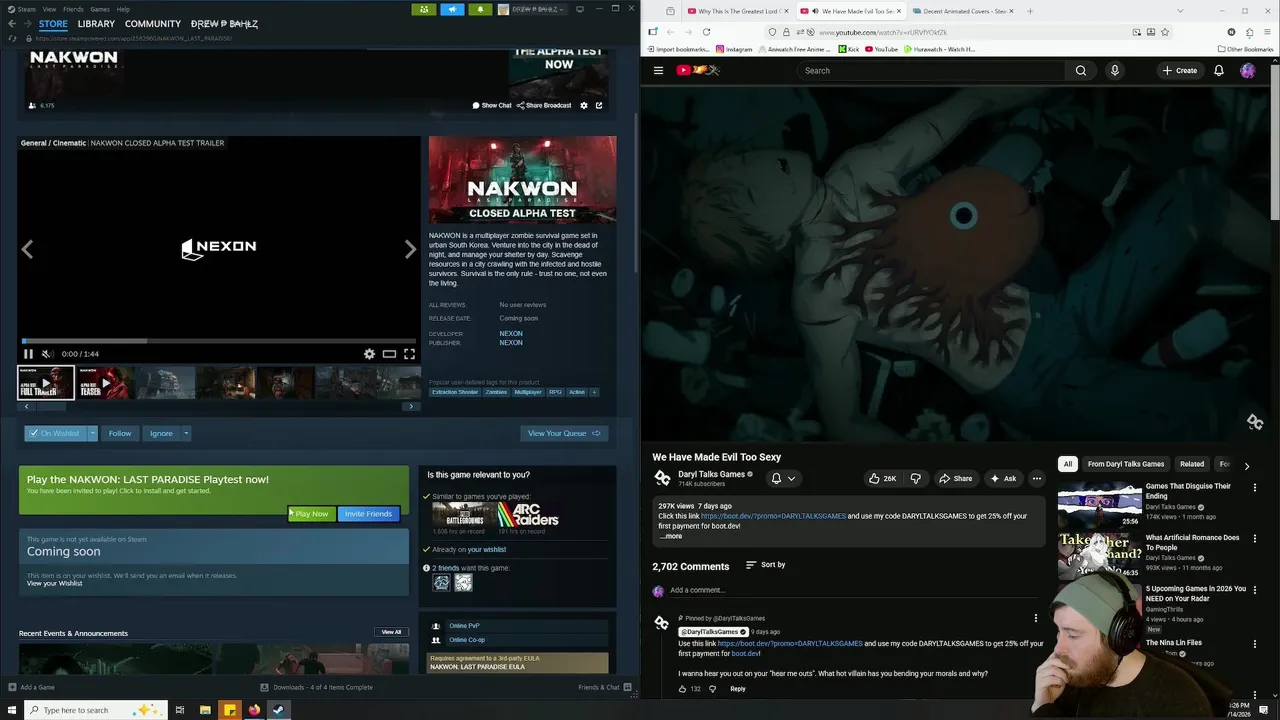Viewport: 1280px width, 720px height.
Task: Select the Full Trailer thumbnail
Action: (45, 383)
